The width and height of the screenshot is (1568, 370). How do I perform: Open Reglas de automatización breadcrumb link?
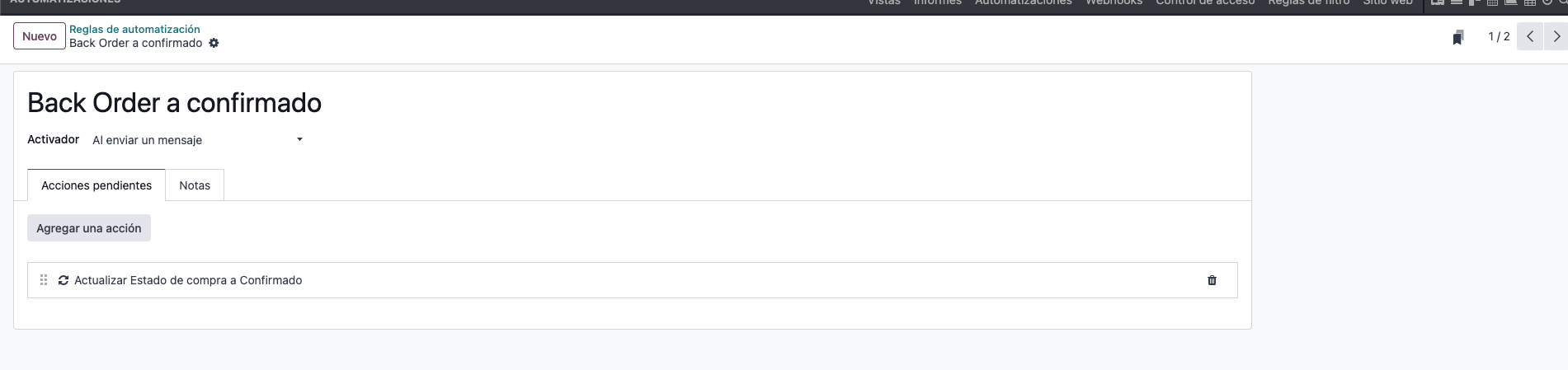(134, 29)
